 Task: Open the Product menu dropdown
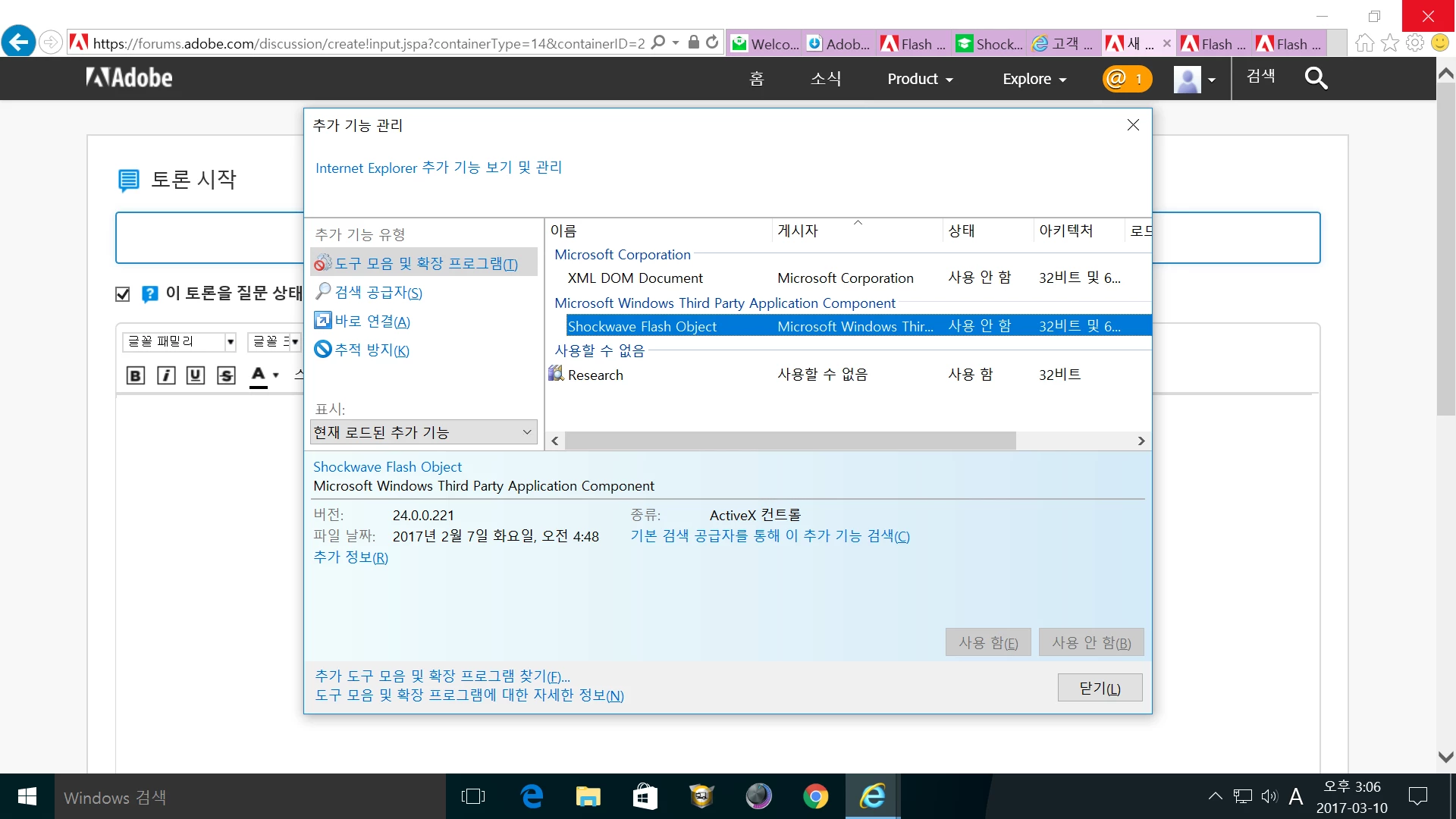(920, 79)
